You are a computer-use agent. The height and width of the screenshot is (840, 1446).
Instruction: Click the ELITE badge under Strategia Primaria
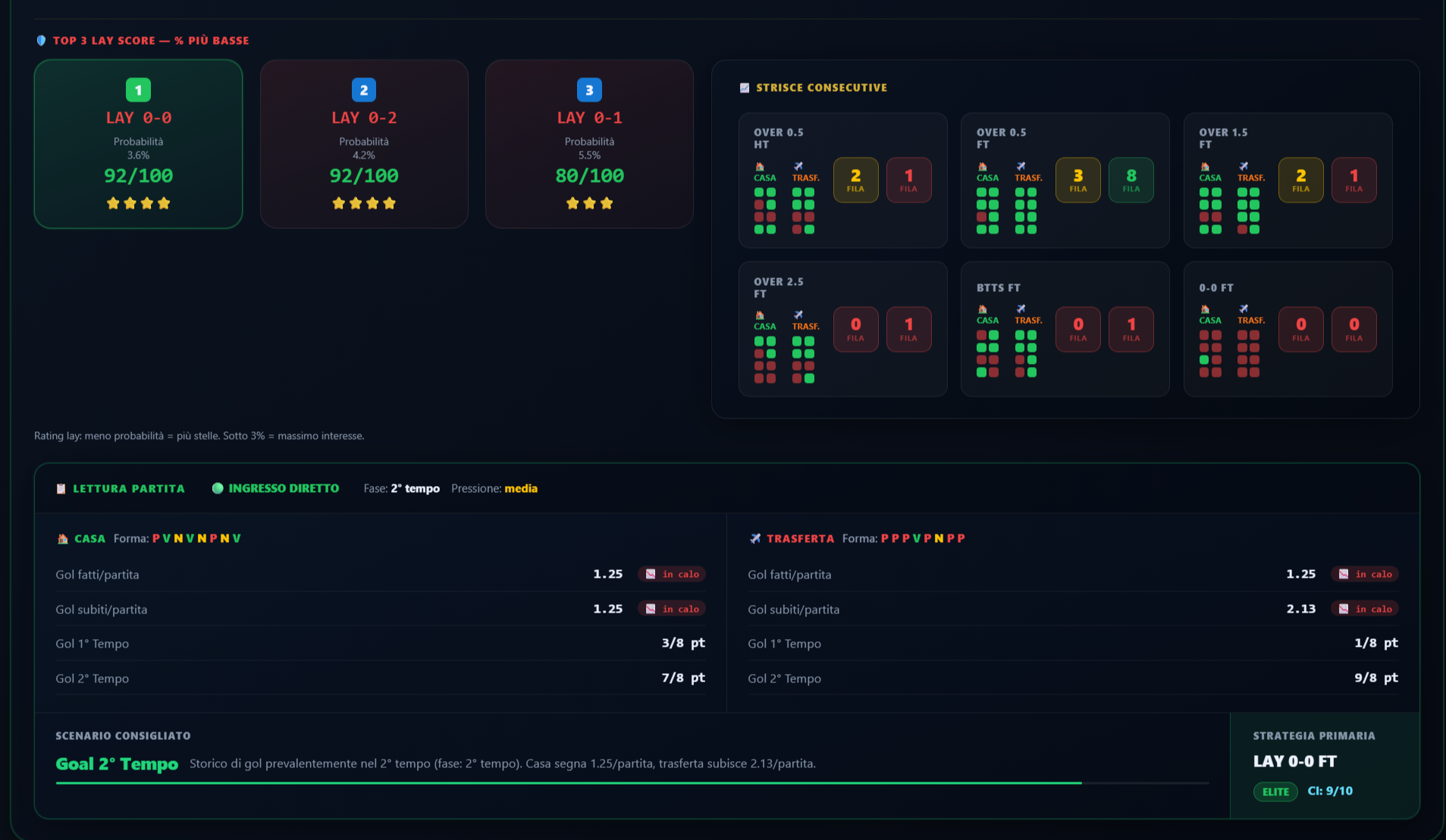pos(1275,792)
